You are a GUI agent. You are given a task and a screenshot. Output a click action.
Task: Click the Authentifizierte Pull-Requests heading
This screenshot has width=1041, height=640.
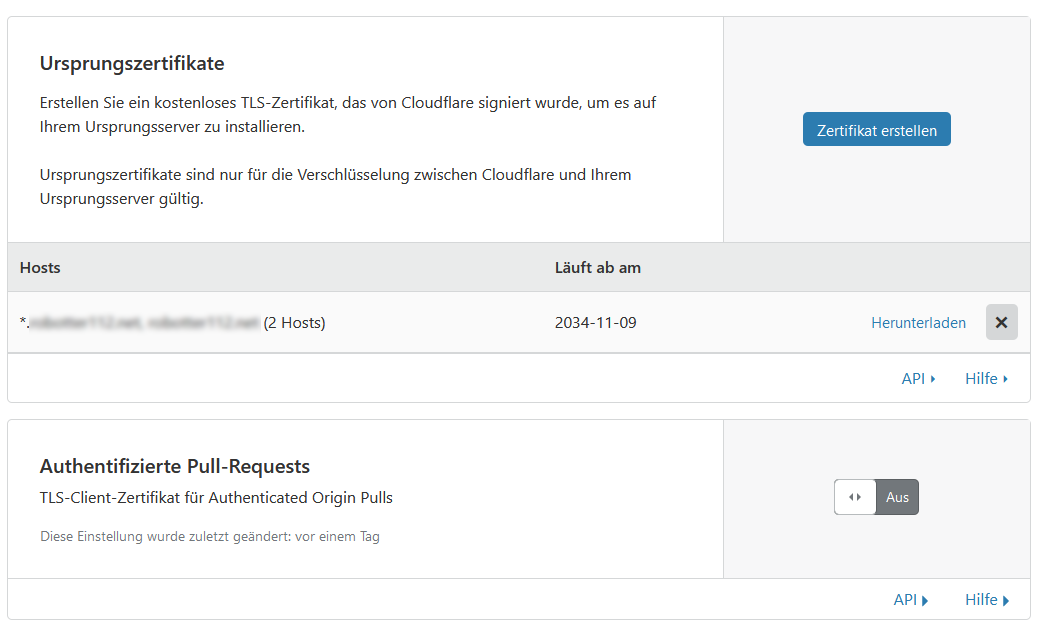[175, 466]
